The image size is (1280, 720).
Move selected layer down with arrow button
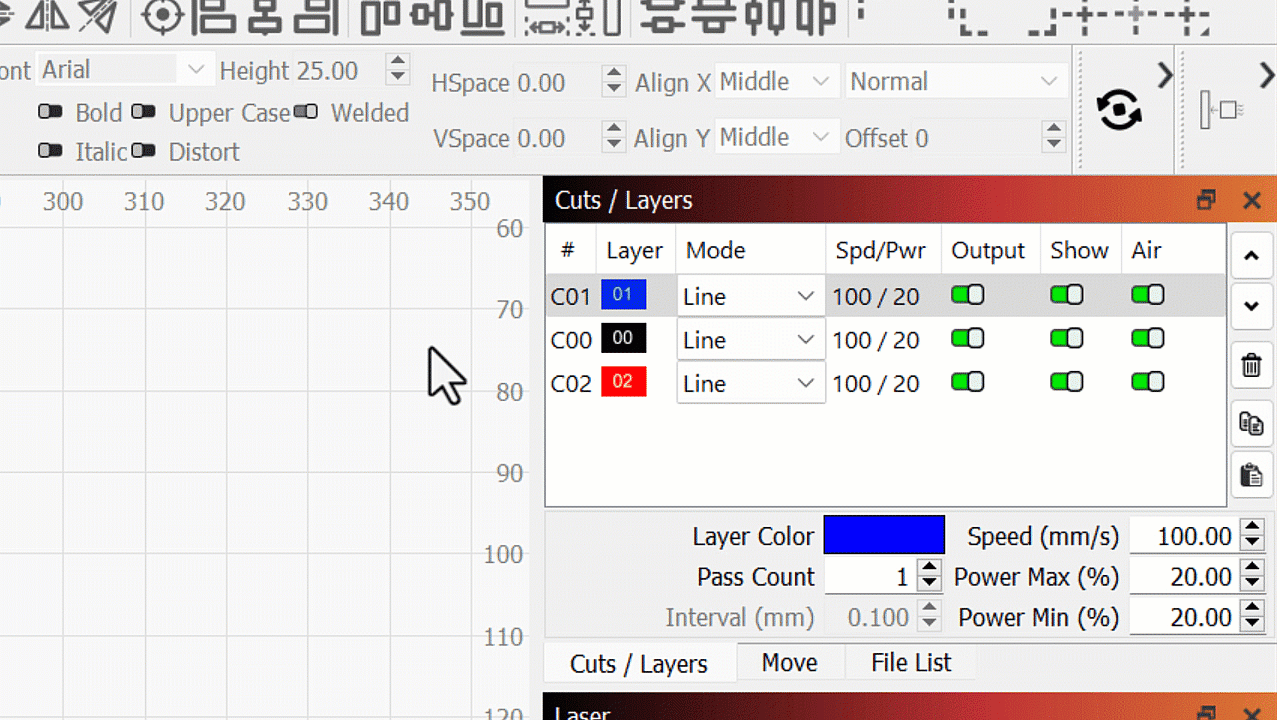click(1251, 306)
